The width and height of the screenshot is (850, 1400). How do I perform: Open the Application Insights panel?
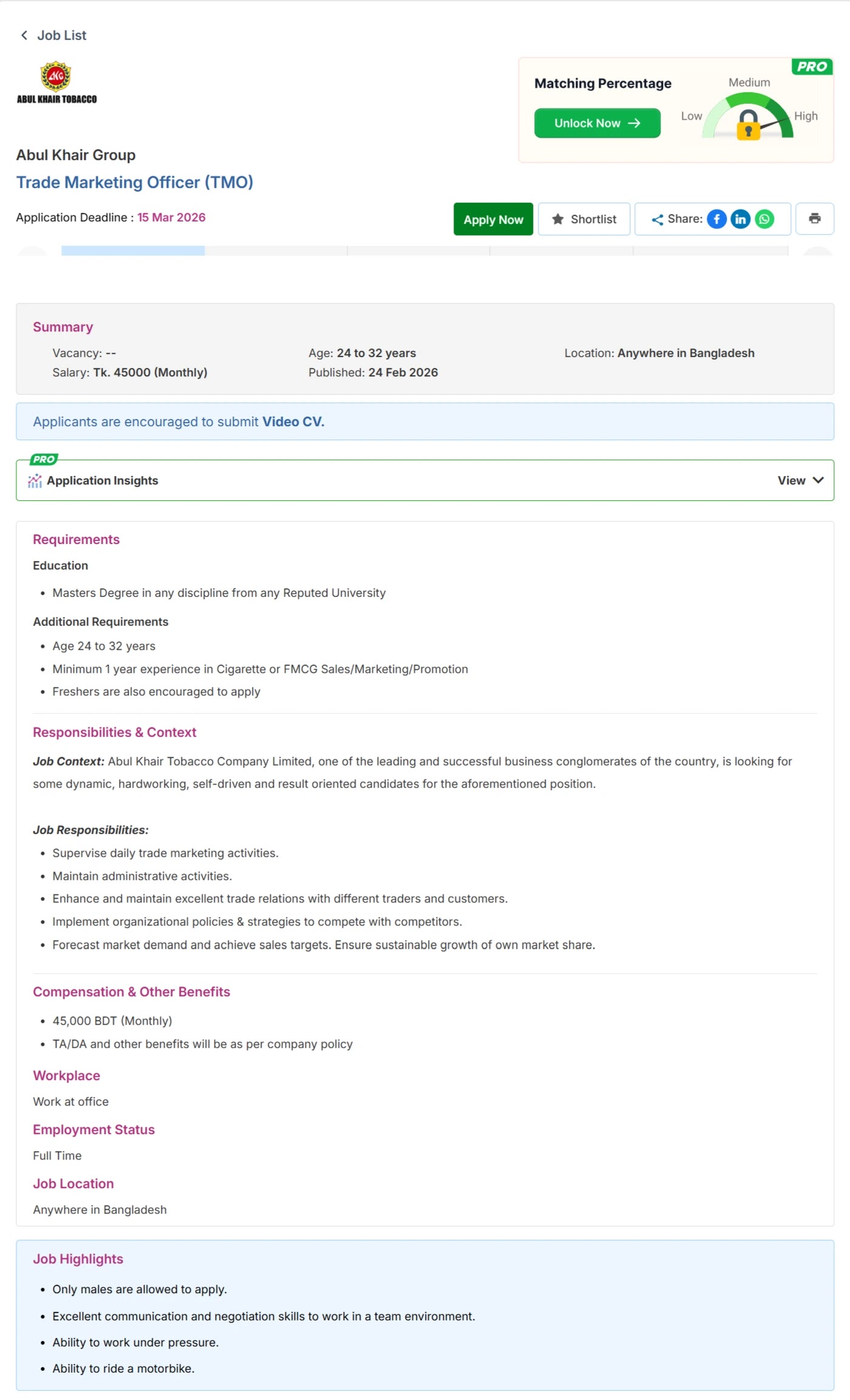click(425, 480)
